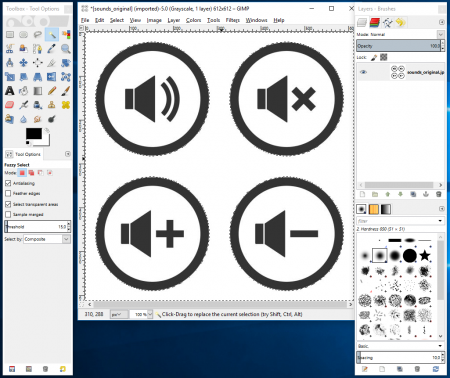The image size is (450, 378).
Task: Open the Layers dock tab configuration menu
Action: 441,22
